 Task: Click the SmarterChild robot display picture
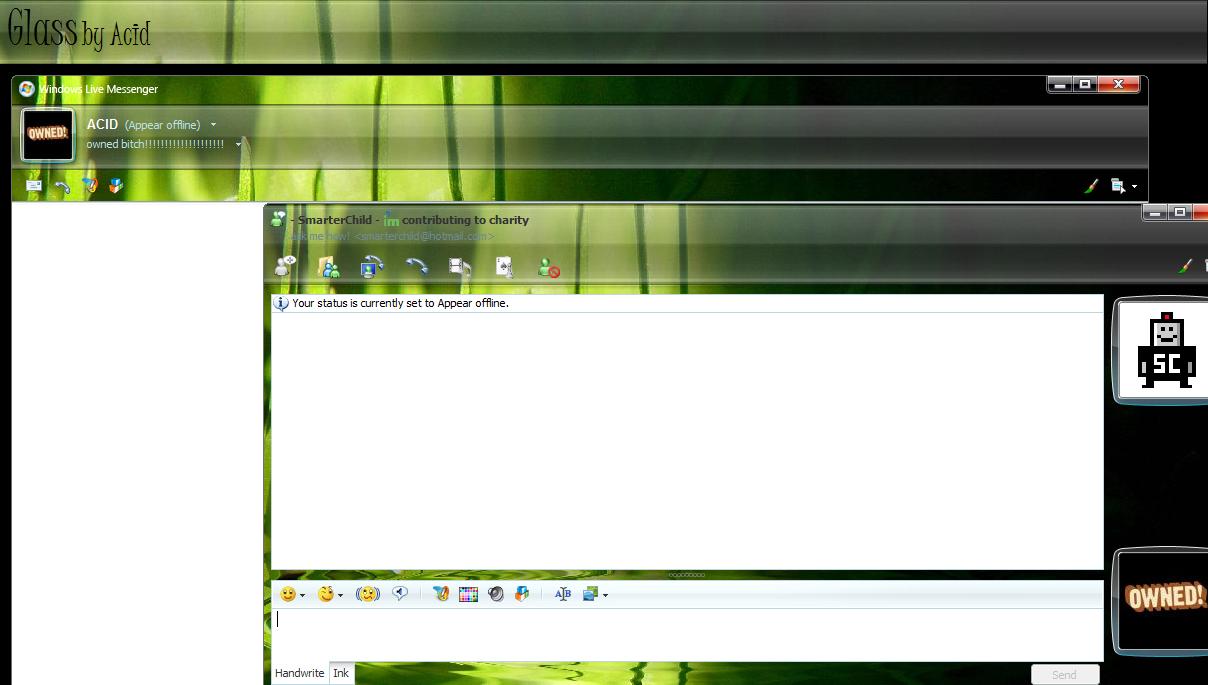(1165, 350)
